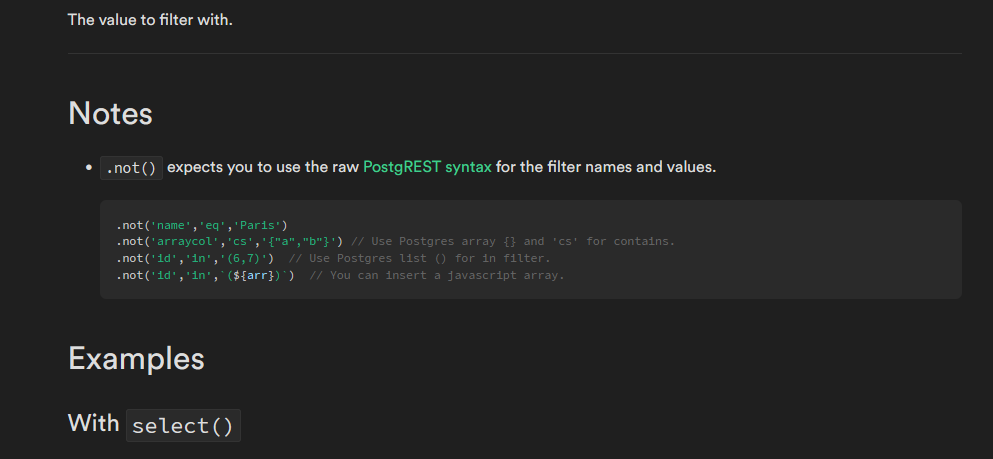Click the ${arr} template expression in code
The width and height of the screenshot is (993, 459).
pyautogui.click(x=253, y=275)
